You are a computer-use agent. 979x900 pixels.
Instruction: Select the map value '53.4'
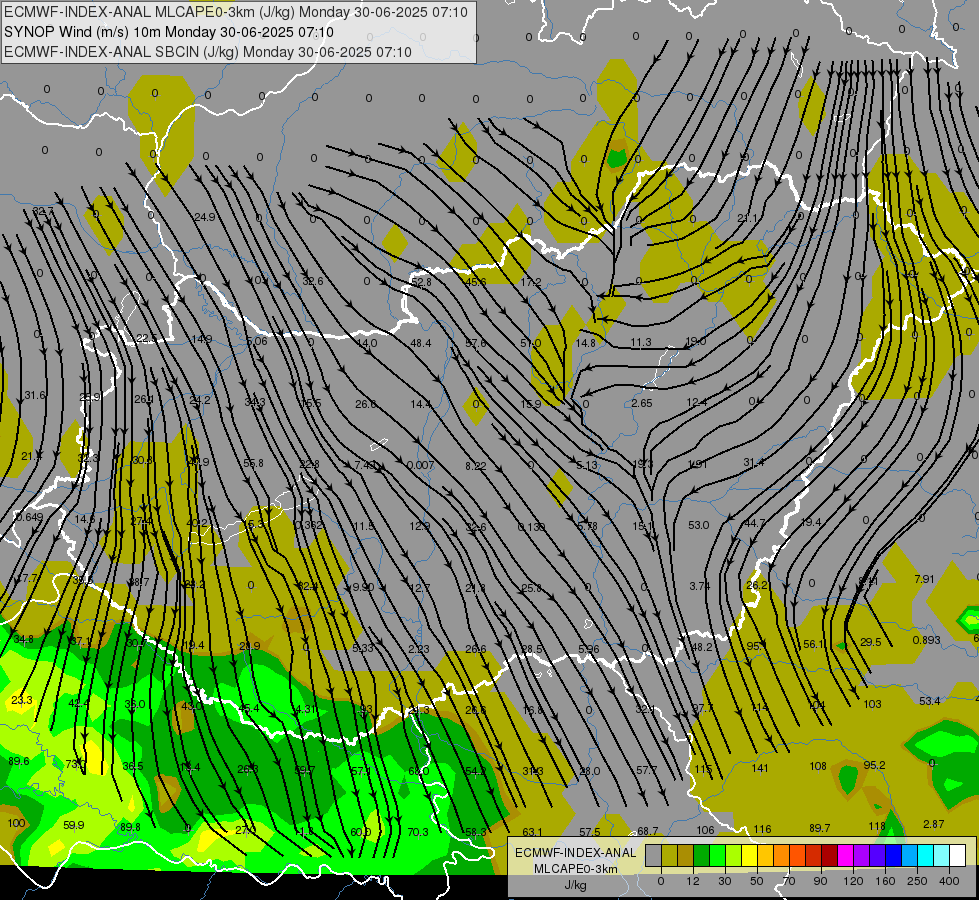(x=930, y=701)
